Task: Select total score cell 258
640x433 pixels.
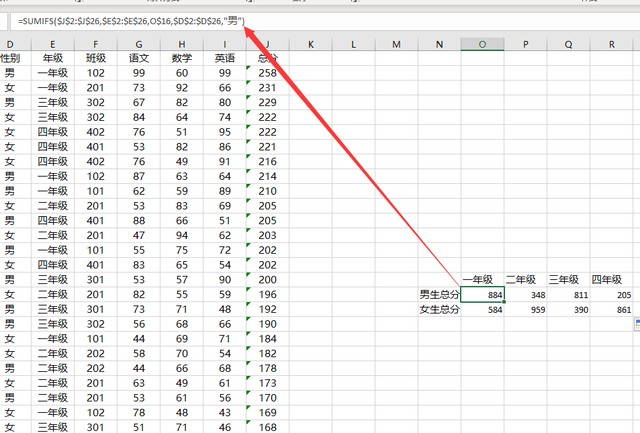Action: 267,73
